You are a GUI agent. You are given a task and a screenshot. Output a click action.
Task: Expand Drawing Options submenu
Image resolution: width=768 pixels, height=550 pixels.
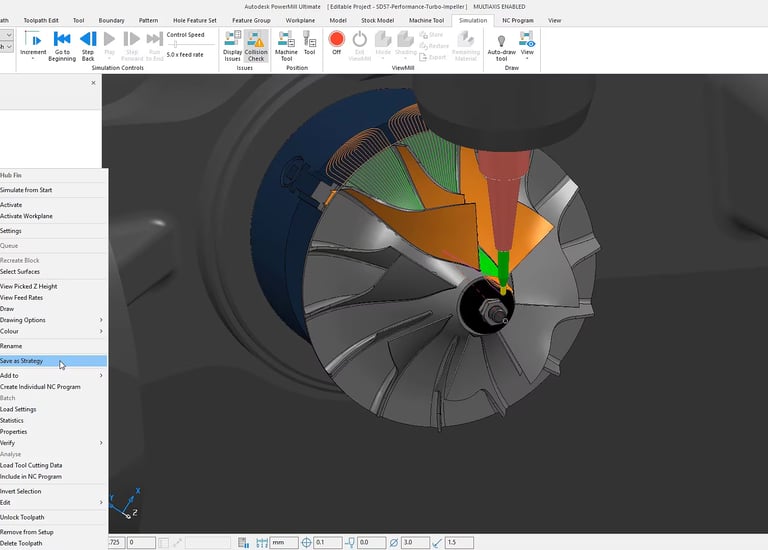(53, 320)
